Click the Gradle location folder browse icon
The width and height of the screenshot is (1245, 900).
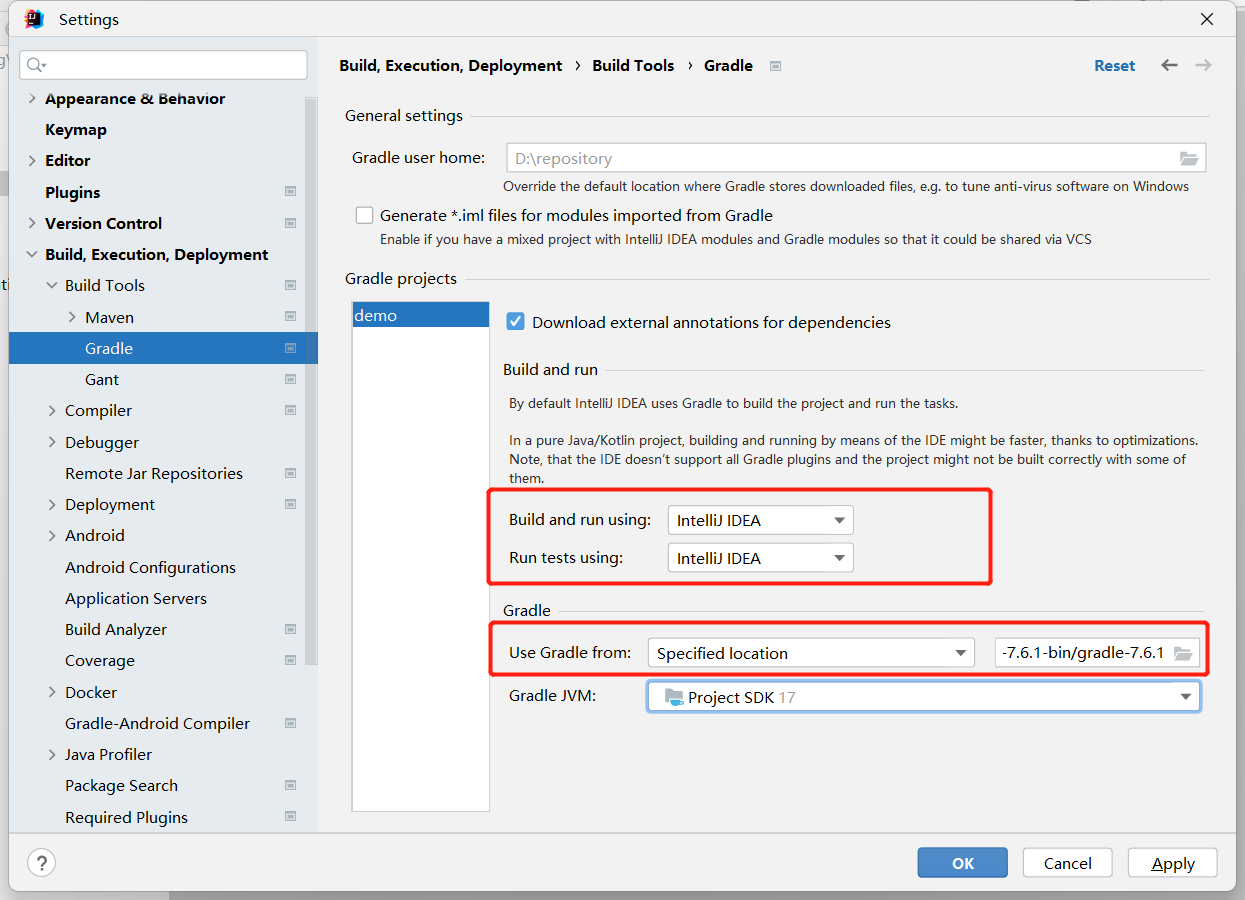(x=1182, y=653)
